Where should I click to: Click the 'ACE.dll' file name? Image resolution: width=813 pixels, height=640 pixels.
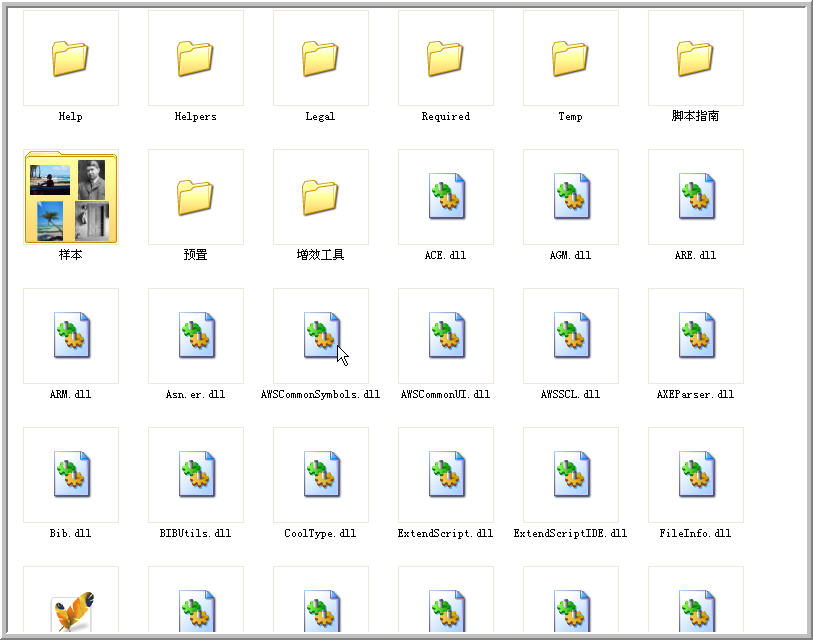(445, 255)
